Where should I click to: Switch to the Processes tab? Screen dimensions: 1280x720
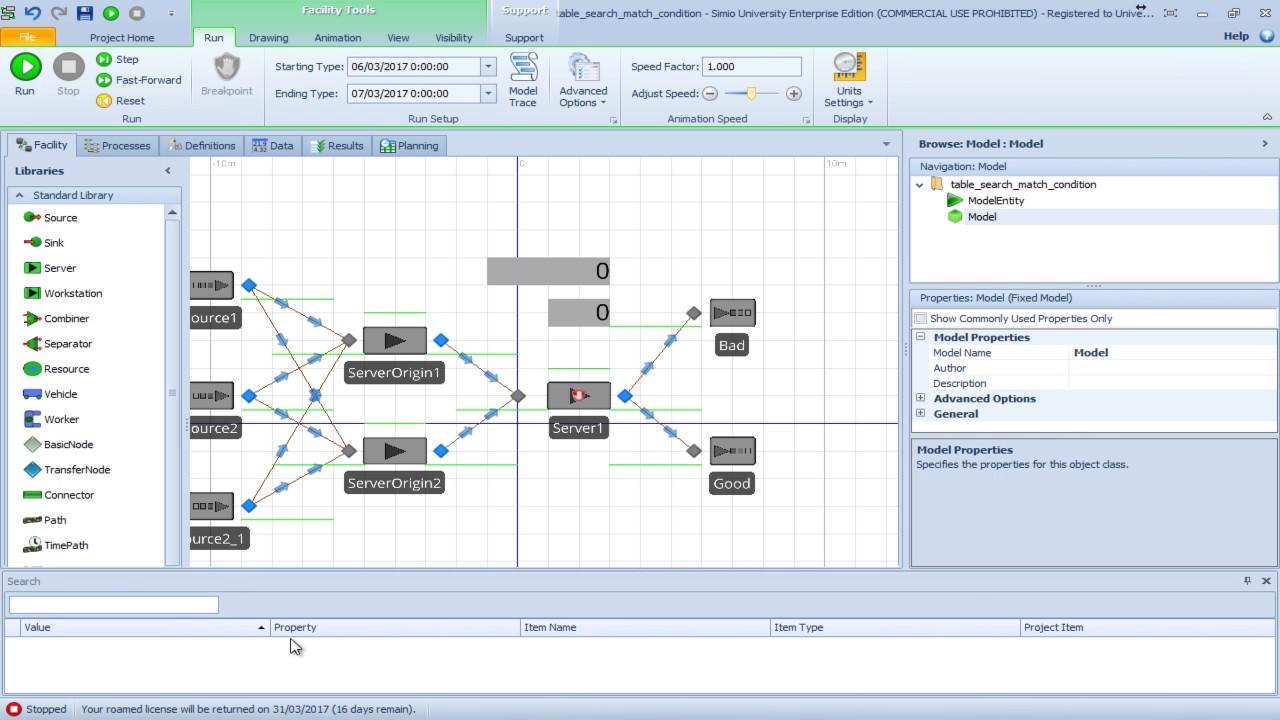(117, 146)
